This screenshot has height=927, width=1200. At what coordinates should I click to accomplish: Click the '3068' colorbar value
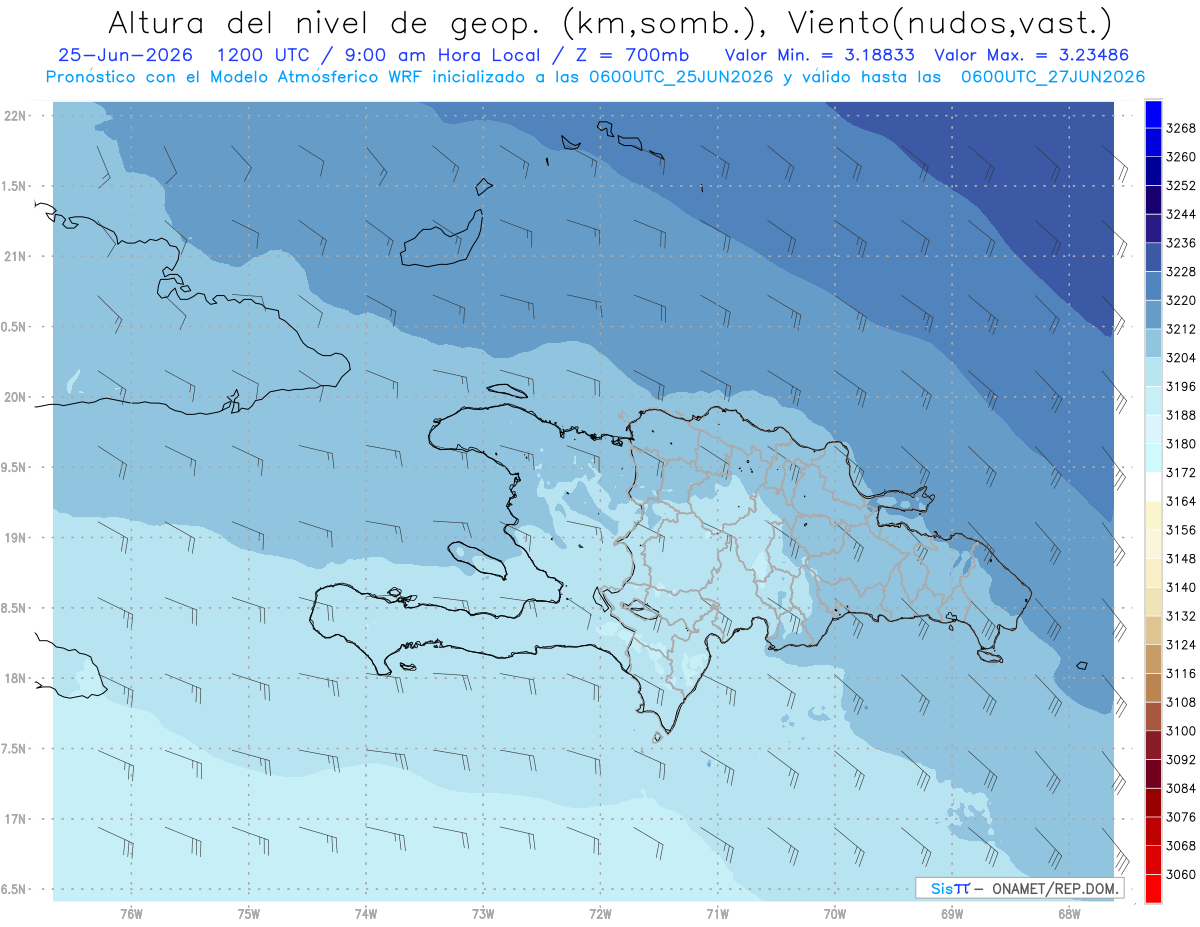[1181, 846]
